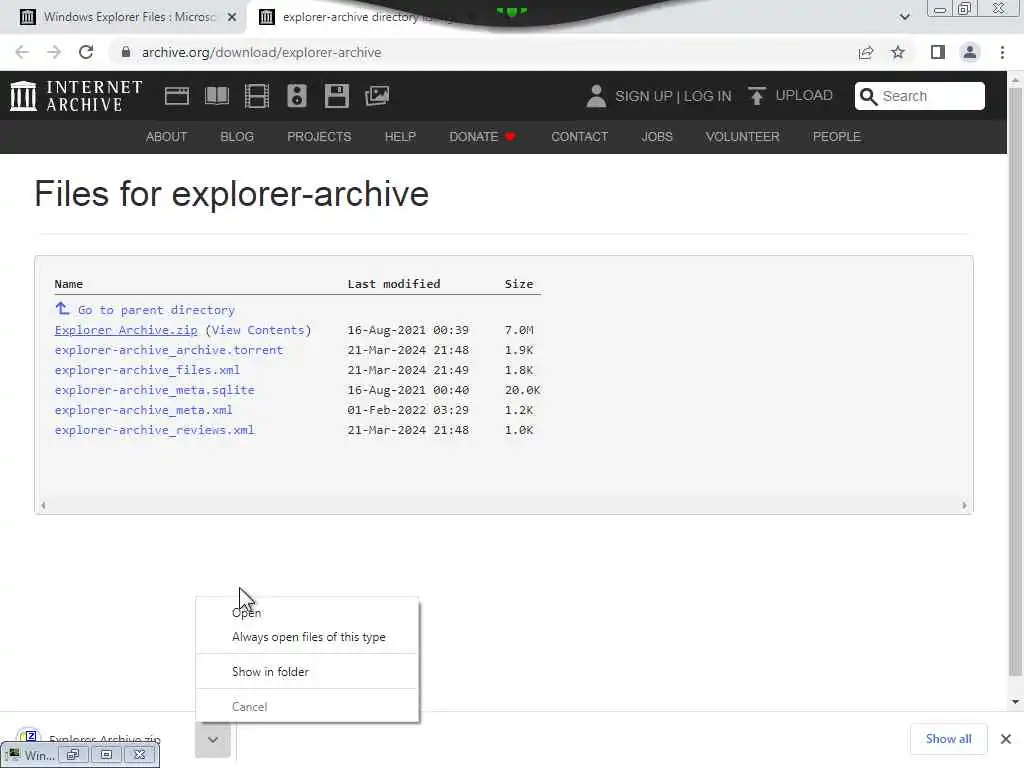This screenshot has height=768, width=1024.
Task: Click the site lock icon in the address bar
Action: pos(126,52)
